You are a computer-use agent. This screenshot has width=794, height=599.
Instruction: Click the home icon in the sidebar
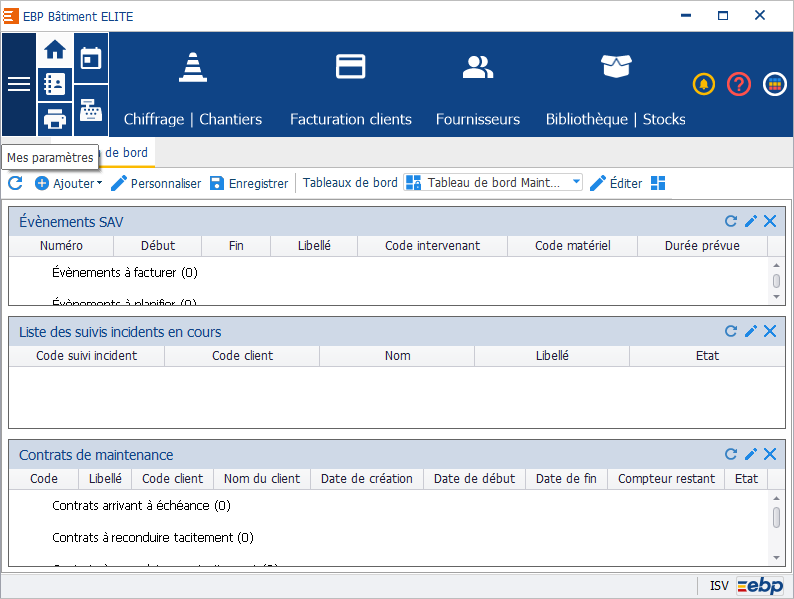tap(55, 50)
